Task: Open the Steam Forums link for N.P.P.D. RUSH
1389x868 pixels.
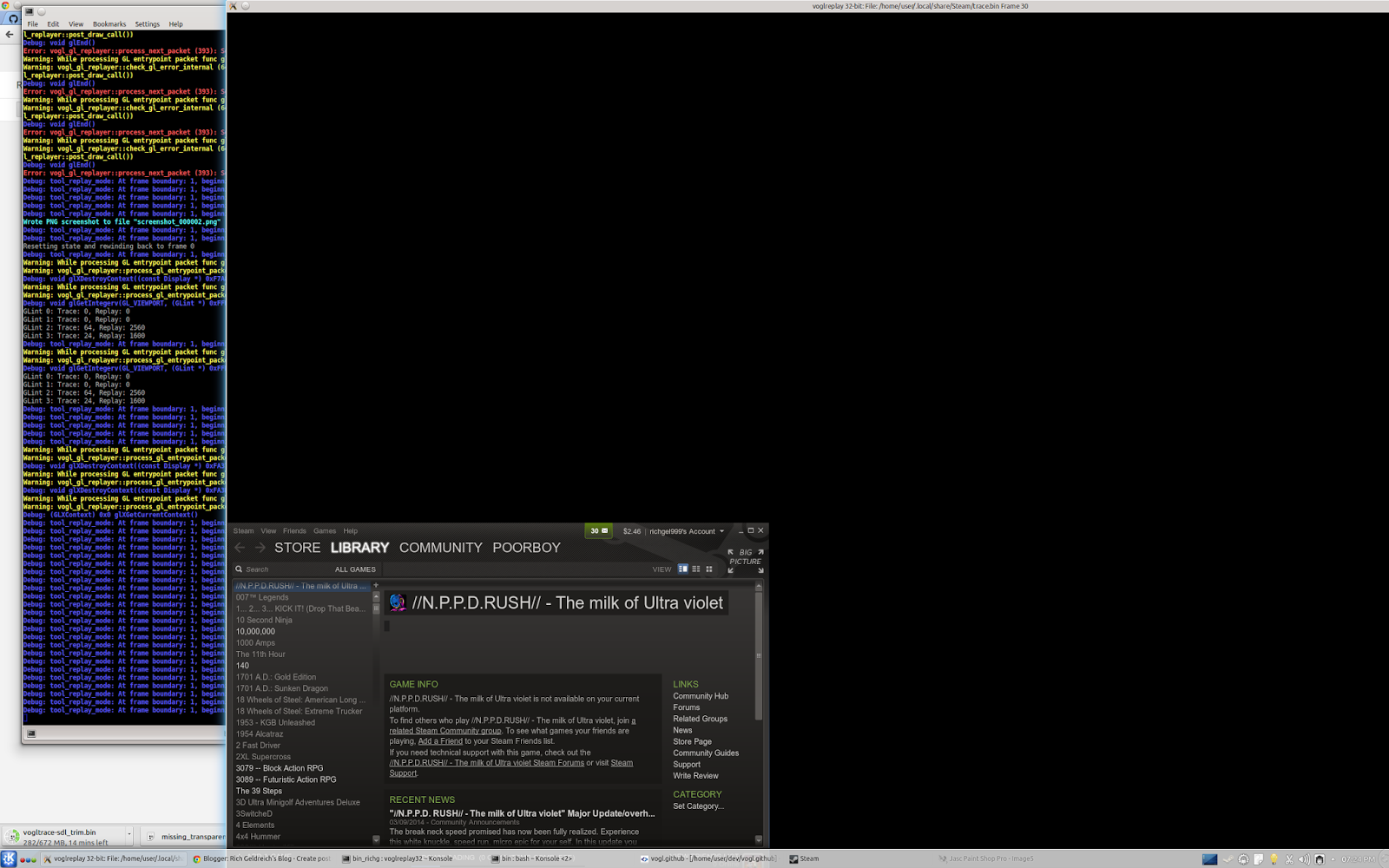Action: tap(487, 763)
